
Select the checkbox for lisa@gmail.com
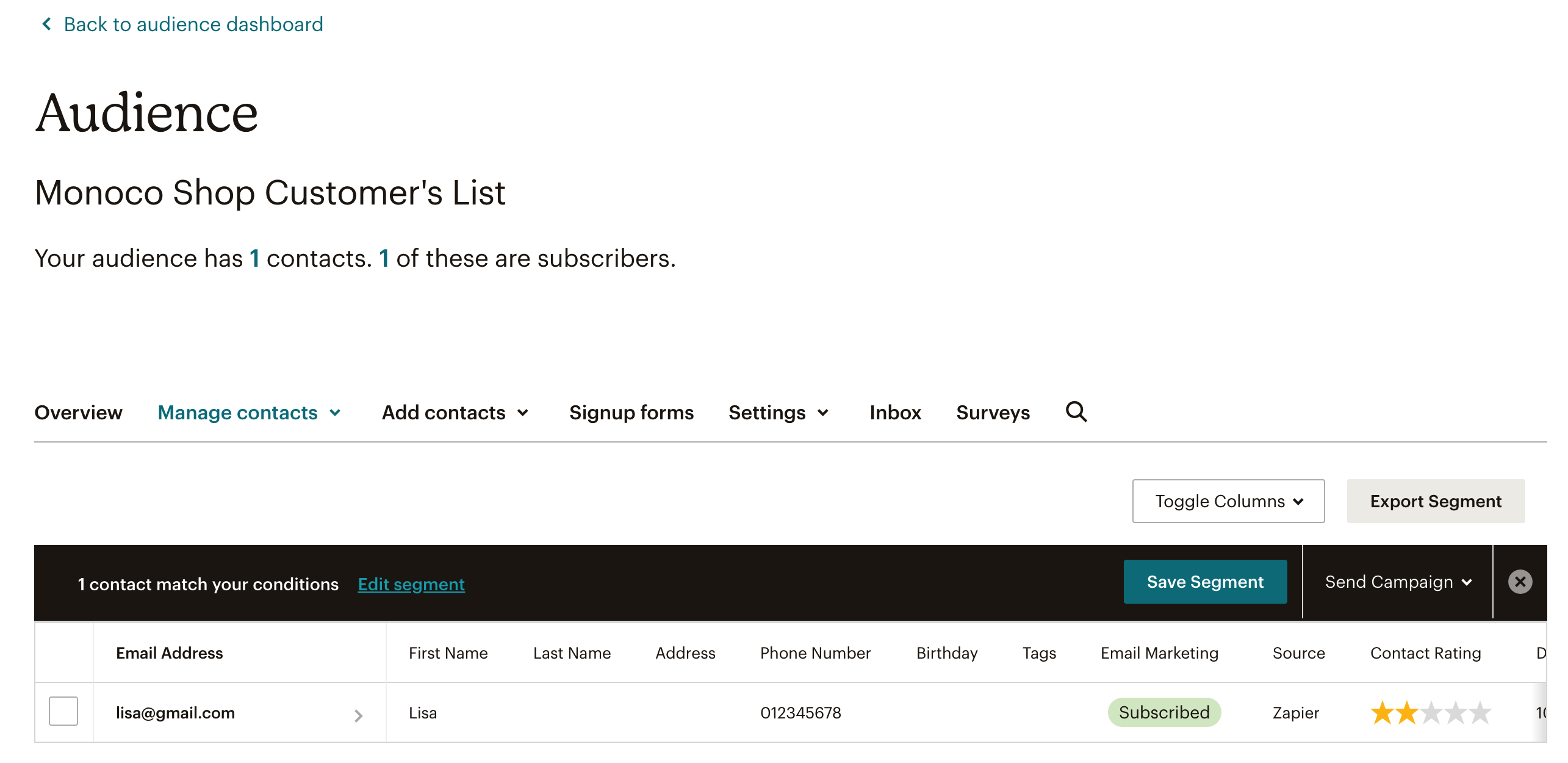coord(63,711)
